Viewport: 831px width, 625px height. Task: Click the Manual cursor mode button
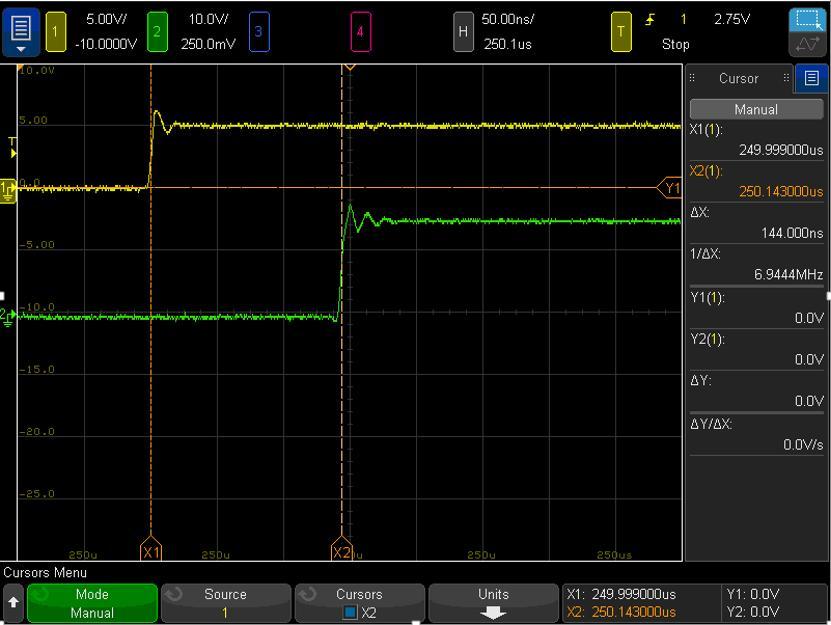756,109
